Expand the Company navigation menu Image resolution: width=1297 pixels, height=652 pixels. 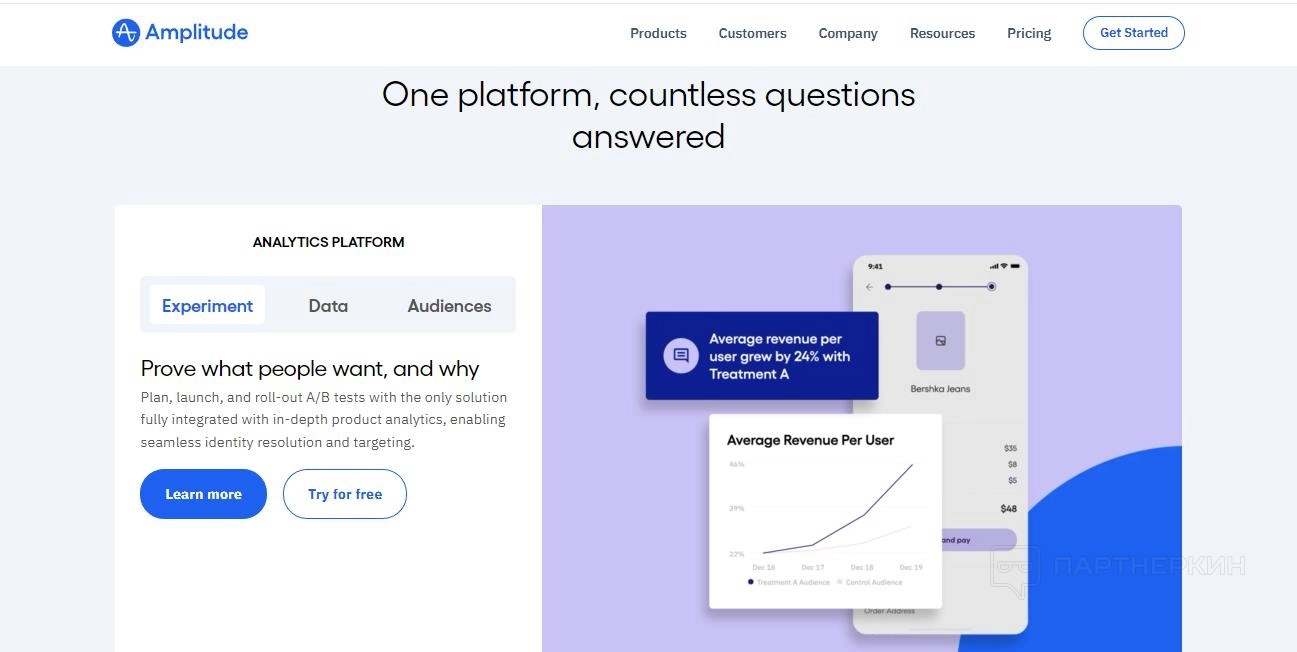pyautogui.click(x=848, y=33)
